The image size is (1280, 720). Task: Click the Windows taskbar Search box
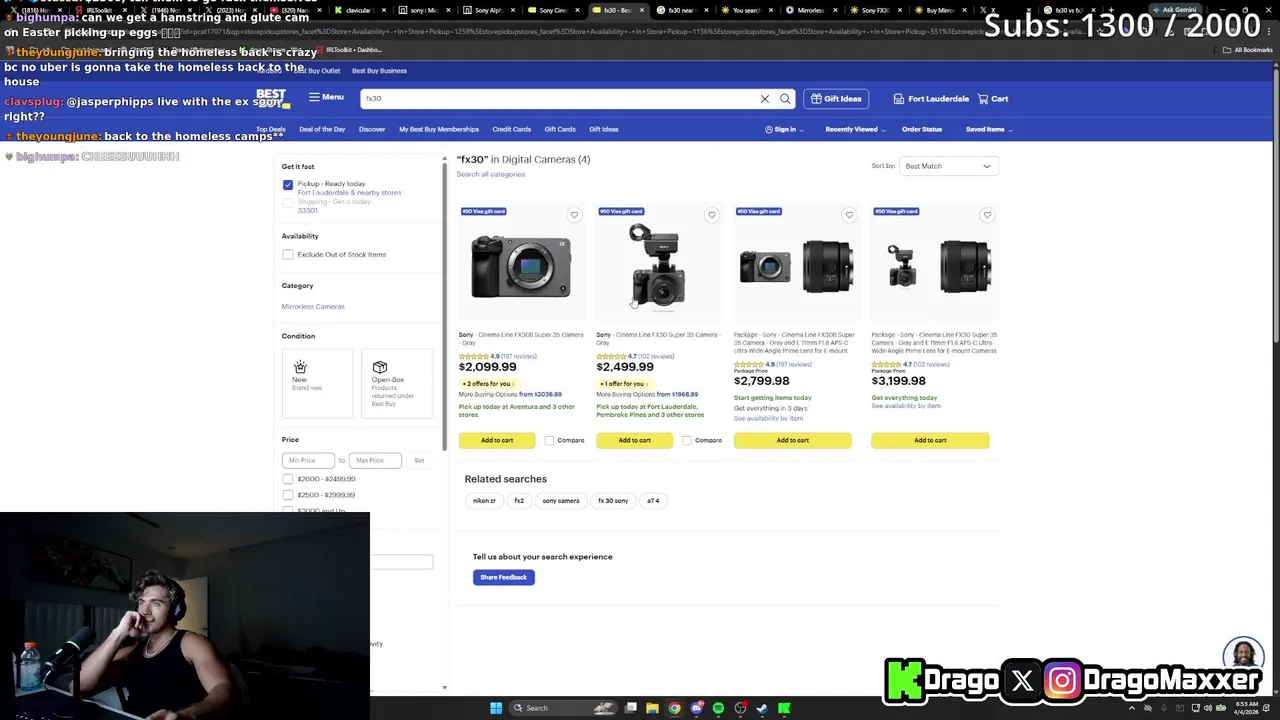563,708
